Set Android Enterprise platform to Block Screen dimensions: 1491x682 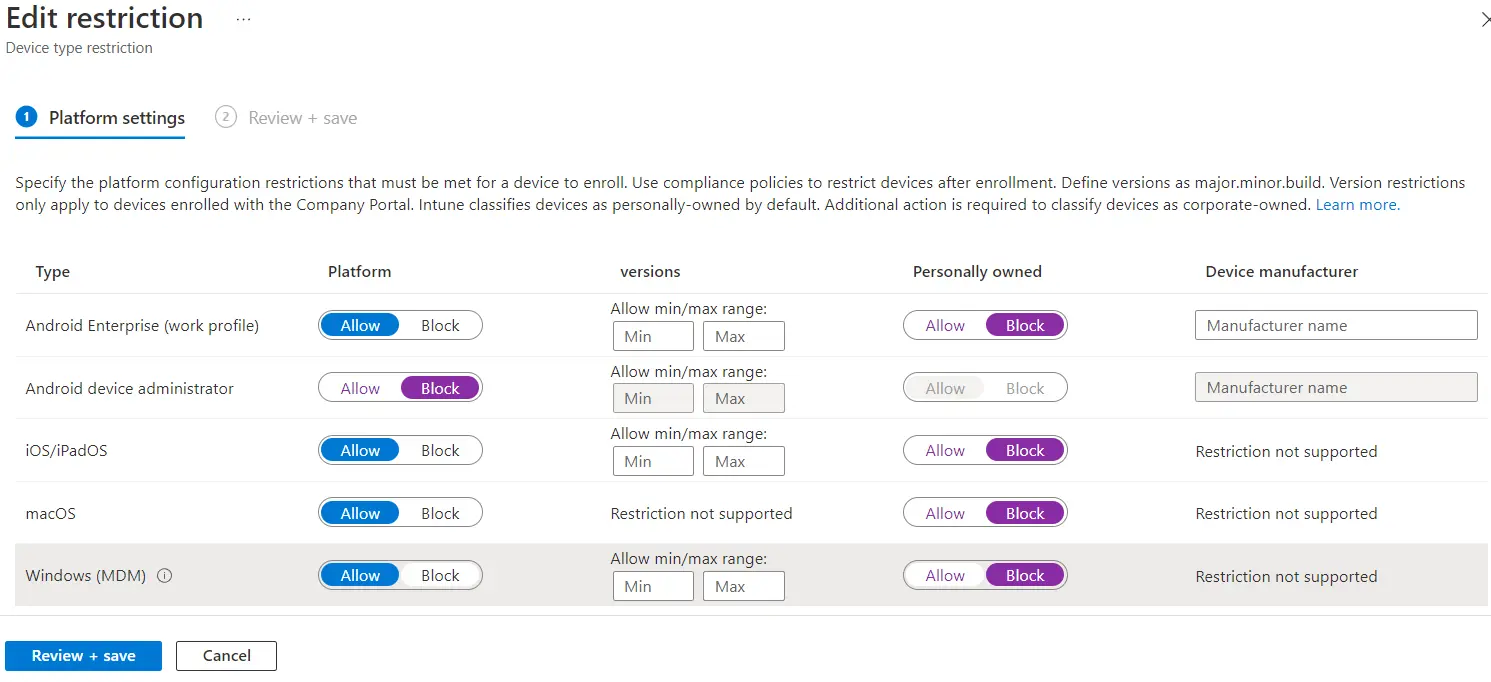tap(440, 326)
